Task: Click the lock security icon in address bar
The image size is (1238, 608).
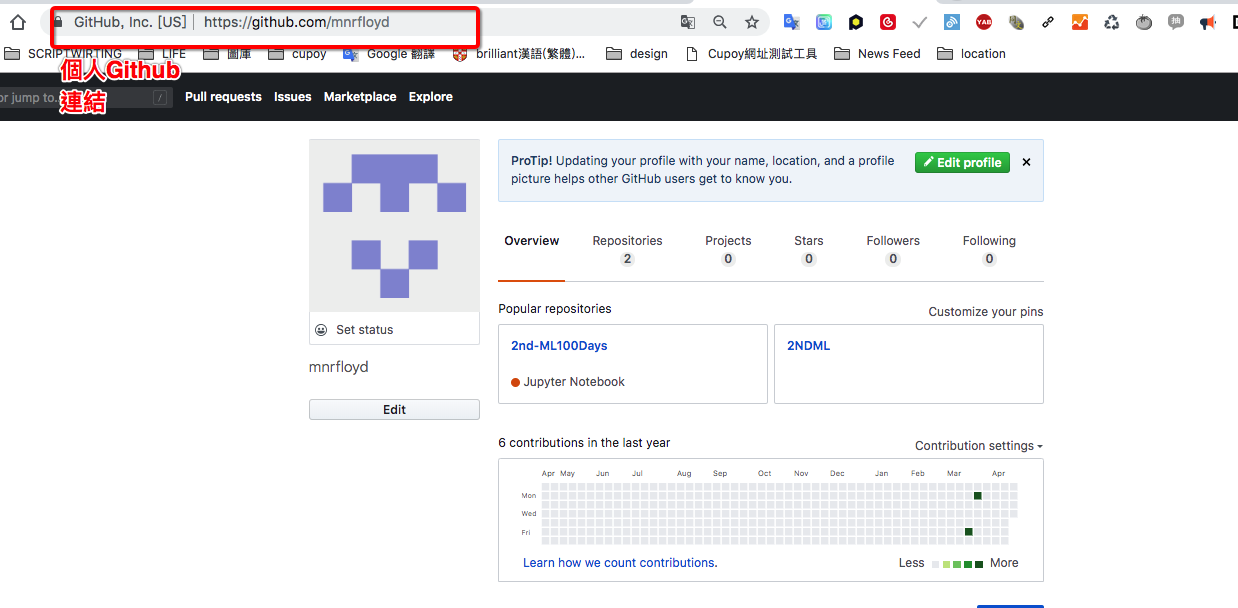Action: 58,22
